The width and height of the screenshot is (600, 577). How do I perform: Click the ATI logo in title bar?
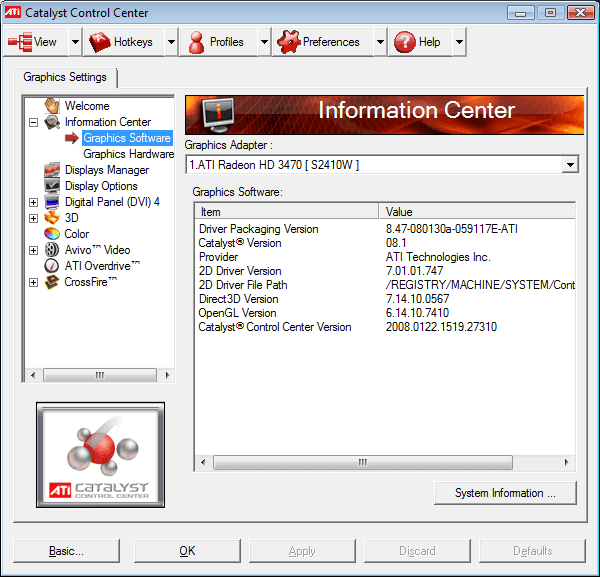[13, 12]
